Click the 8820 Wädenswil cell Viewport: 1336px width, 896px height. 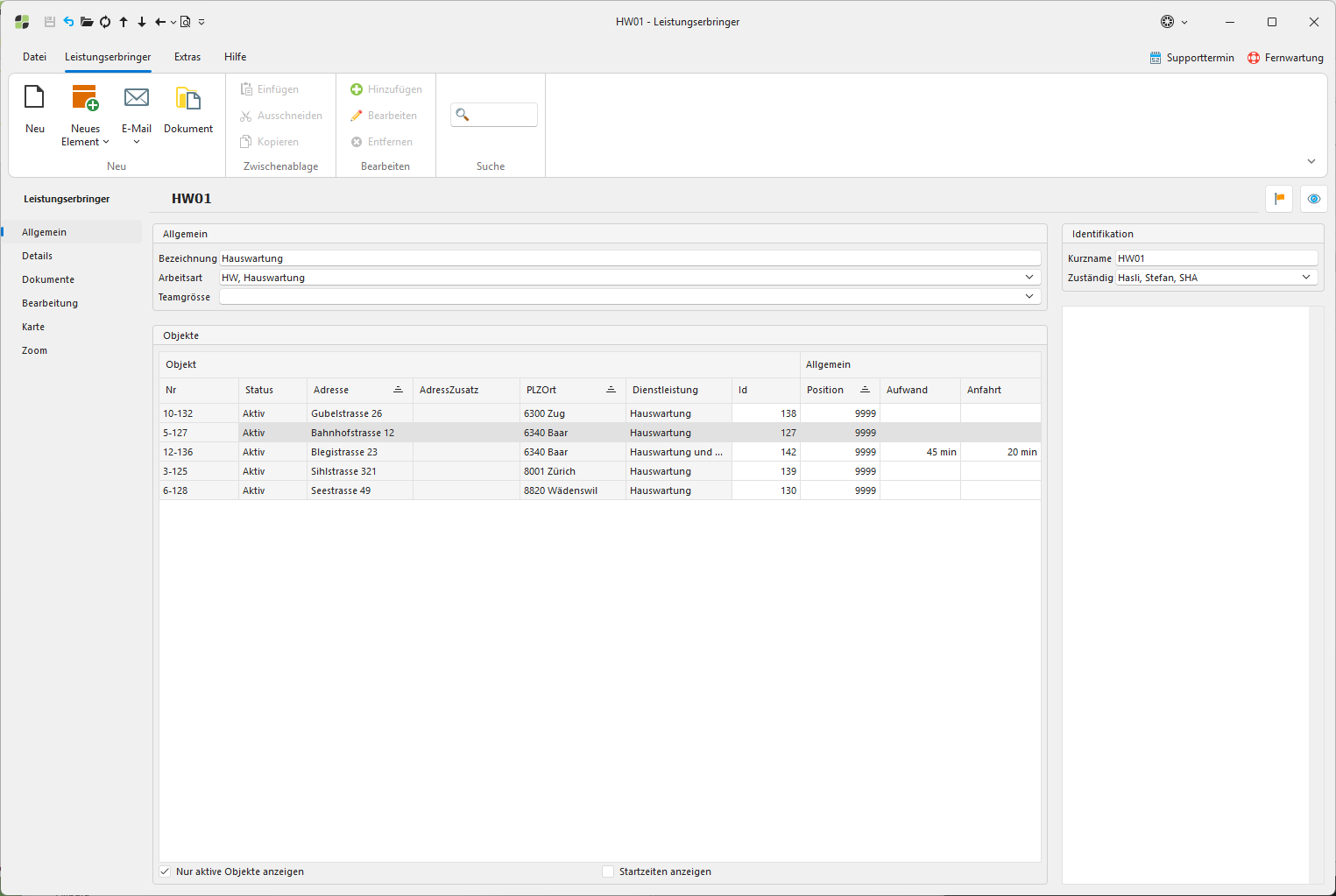pos(573,490)
